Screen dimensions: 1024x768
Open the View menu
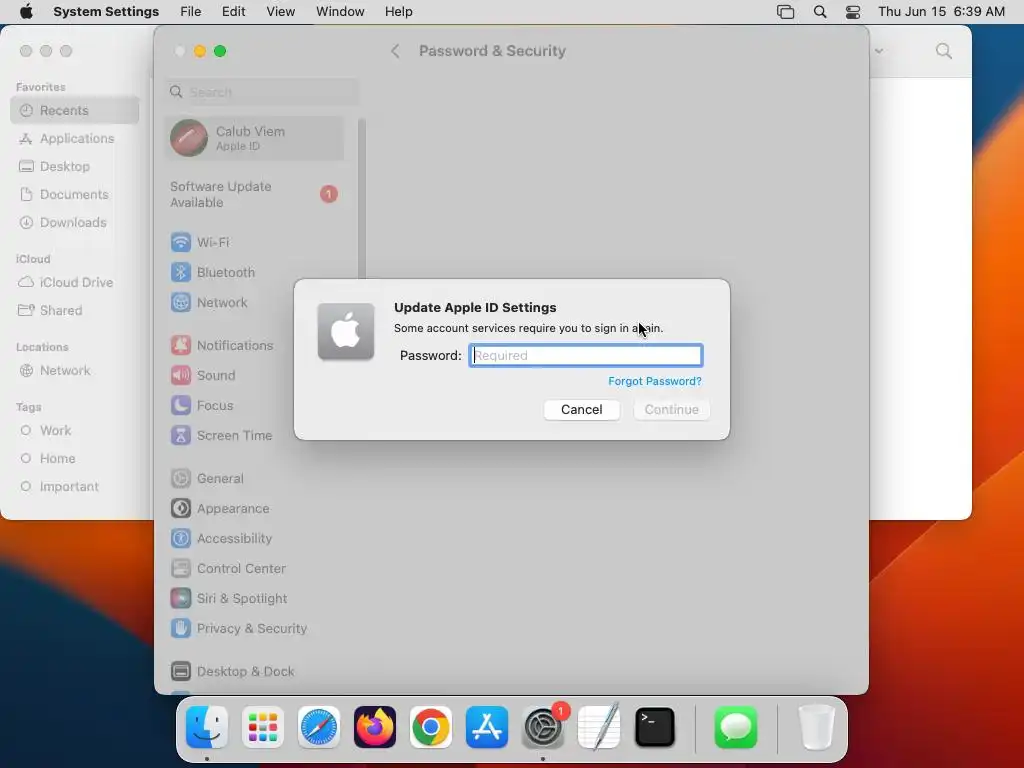point(280,12)
